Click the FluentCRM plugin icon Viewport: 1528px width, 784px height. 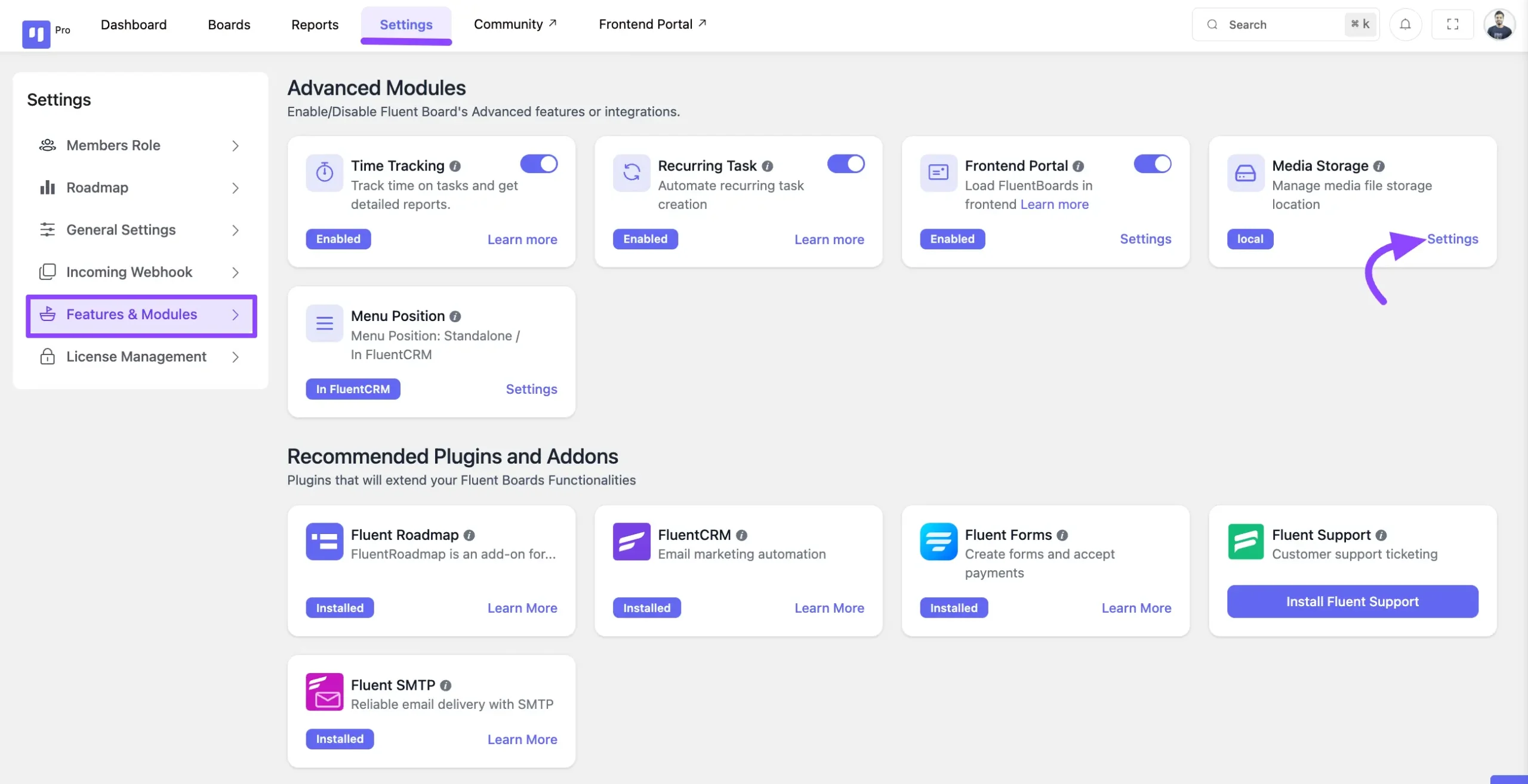click(x=631, y=541)
